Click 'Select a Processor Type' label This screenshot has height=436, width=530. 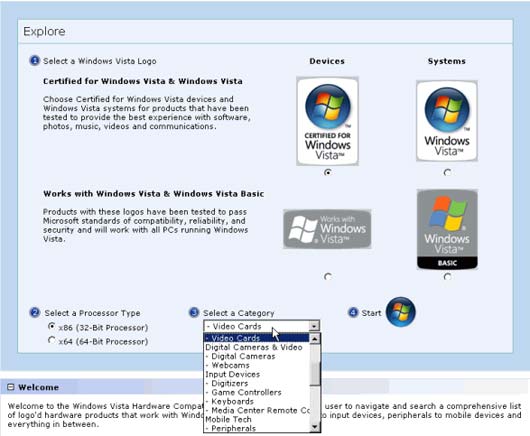(x=92, y=313)
